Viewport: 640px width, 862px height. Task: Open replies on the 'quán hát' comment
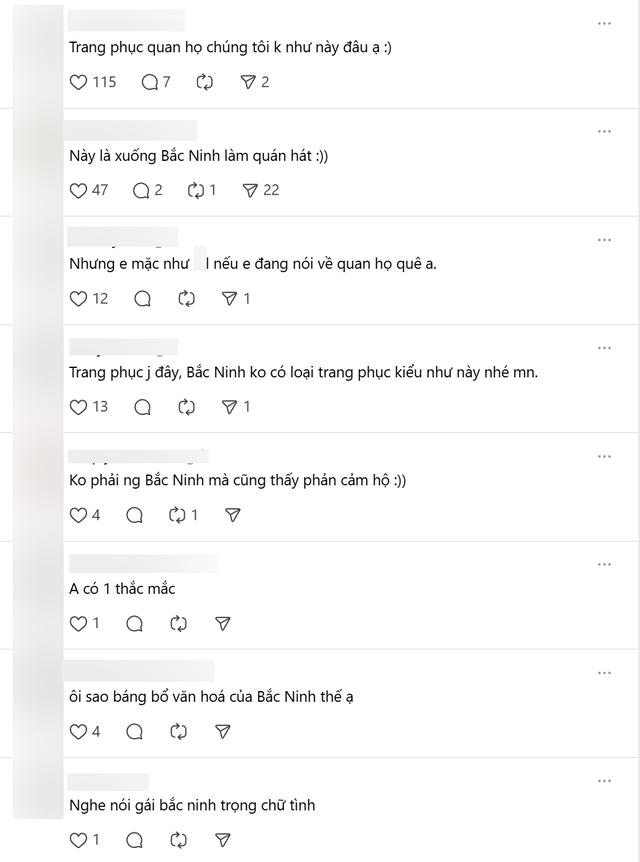(x=140, y=190)
